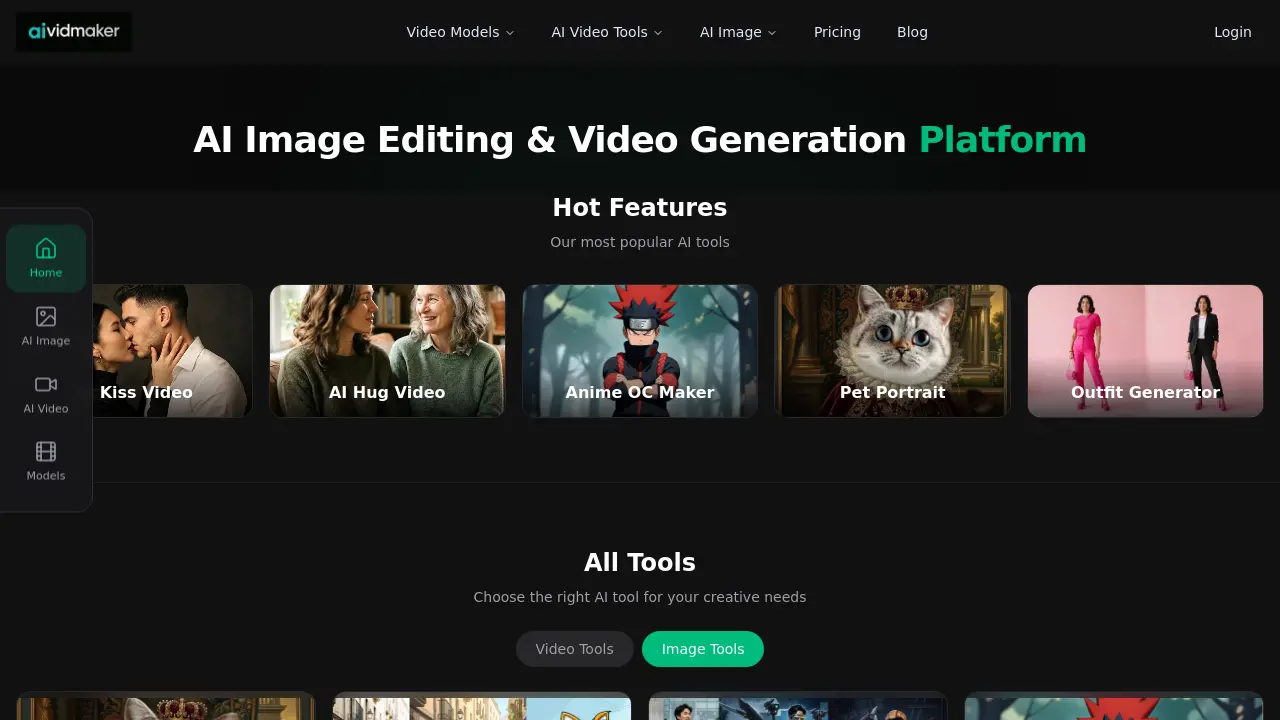The image size is (1280, 720).
Task: Open the Outfit Generator card
Action: [1145, 351]
